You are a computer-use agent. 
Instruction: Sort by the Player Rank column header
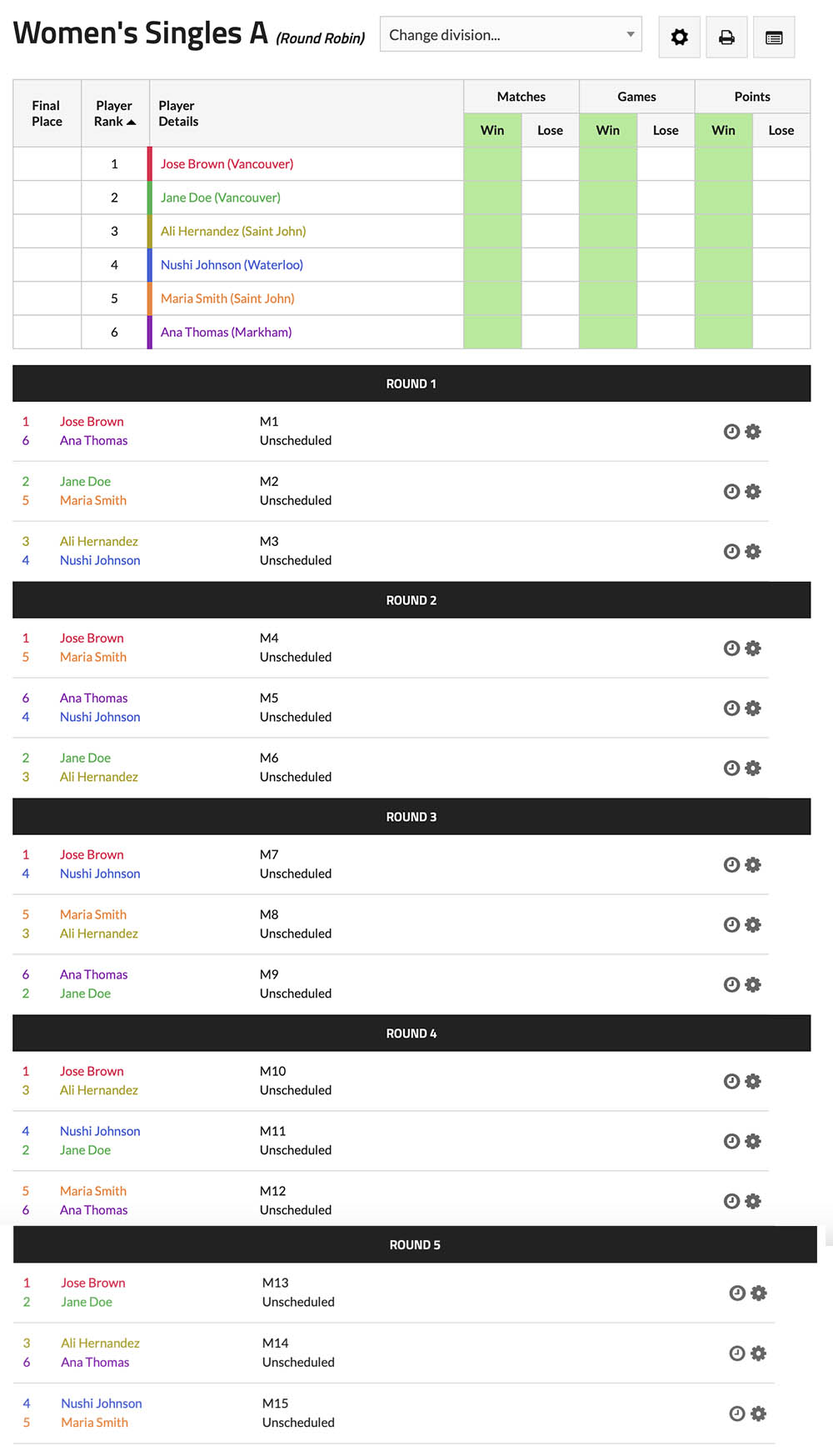tap(114, 113)
